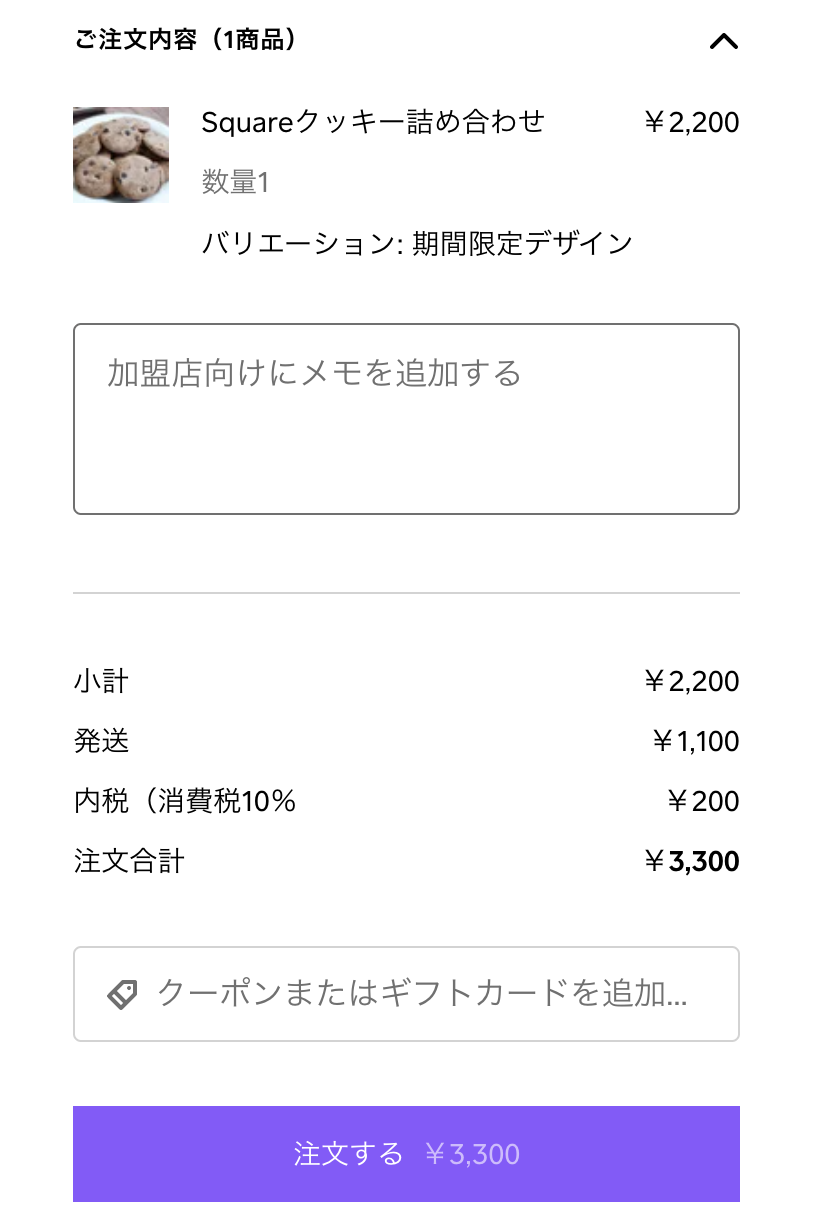This screenshot has height=1224, width=816.
Task: Click the tax amount ￥200
Action: [703, 802]
